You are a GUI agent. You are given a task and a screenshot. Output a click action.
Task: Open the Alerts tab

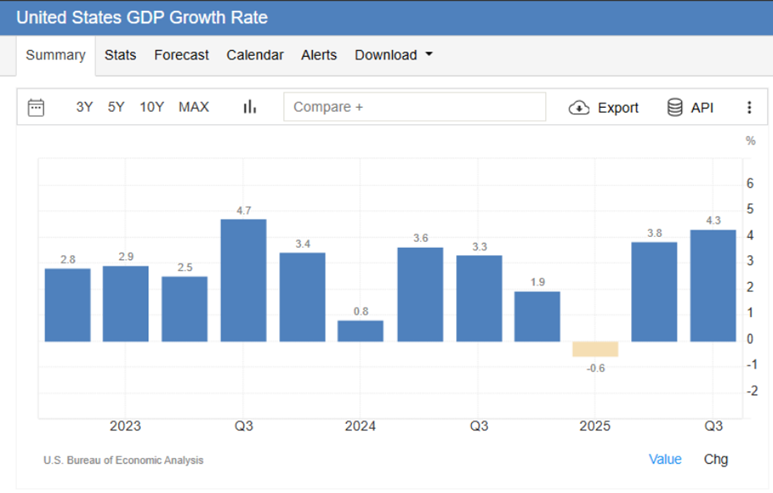pos(319,55)
